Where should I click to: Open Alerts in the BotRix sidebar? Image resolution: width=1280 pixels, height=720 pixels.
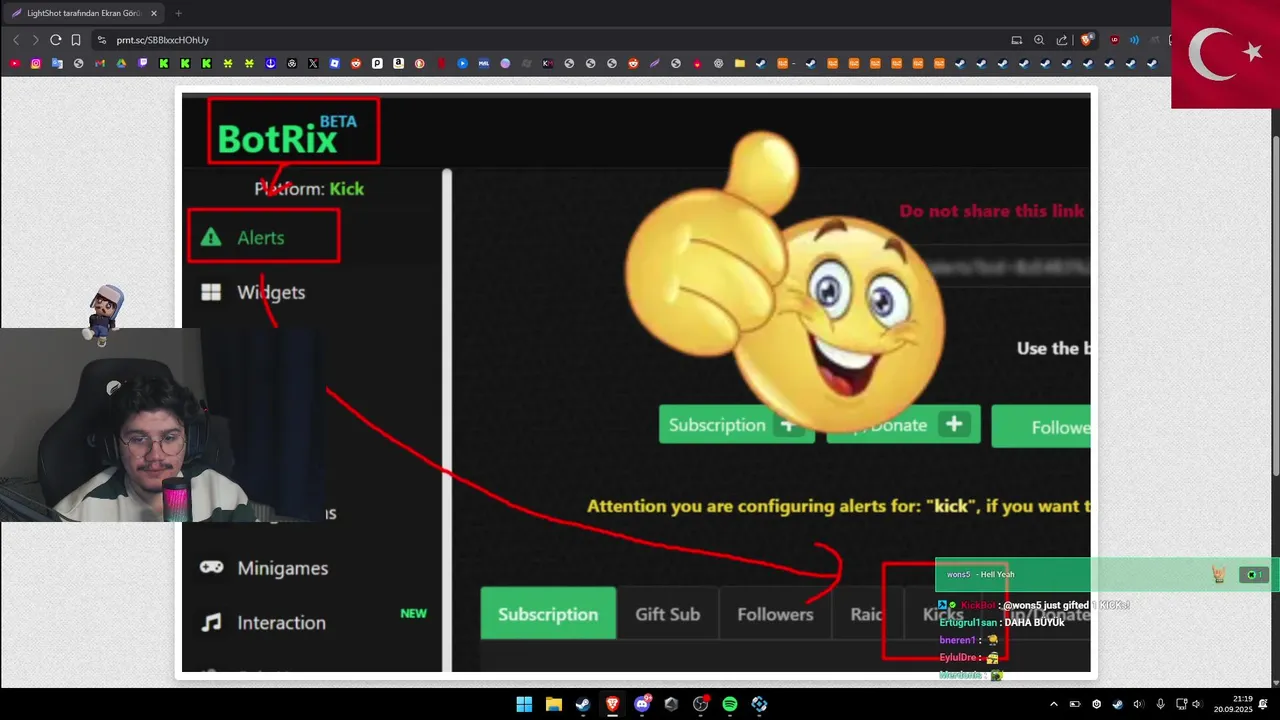click(x=263, y=237)
